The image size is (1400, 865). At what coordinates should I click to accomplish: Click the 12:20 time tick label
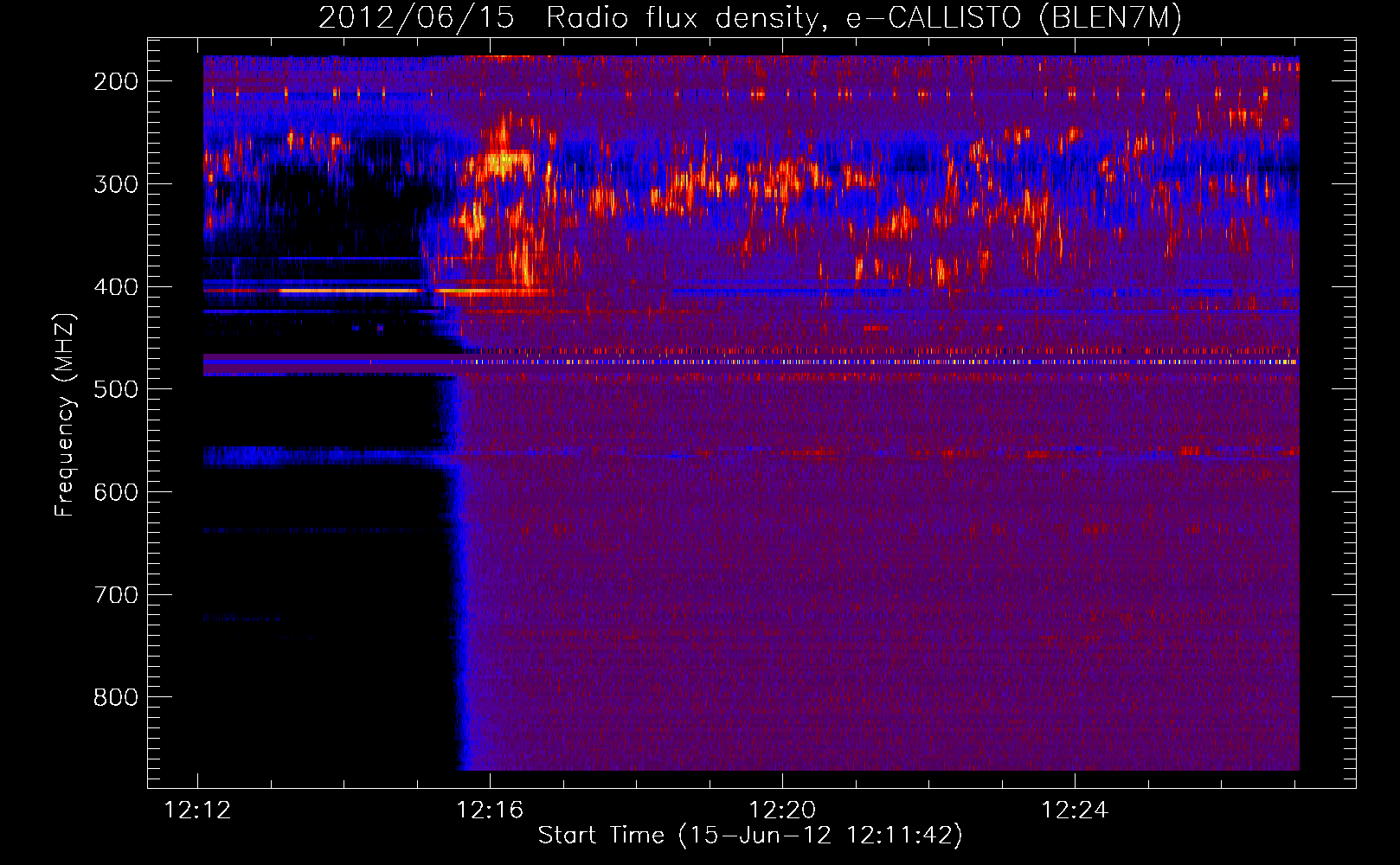(782, 811)
